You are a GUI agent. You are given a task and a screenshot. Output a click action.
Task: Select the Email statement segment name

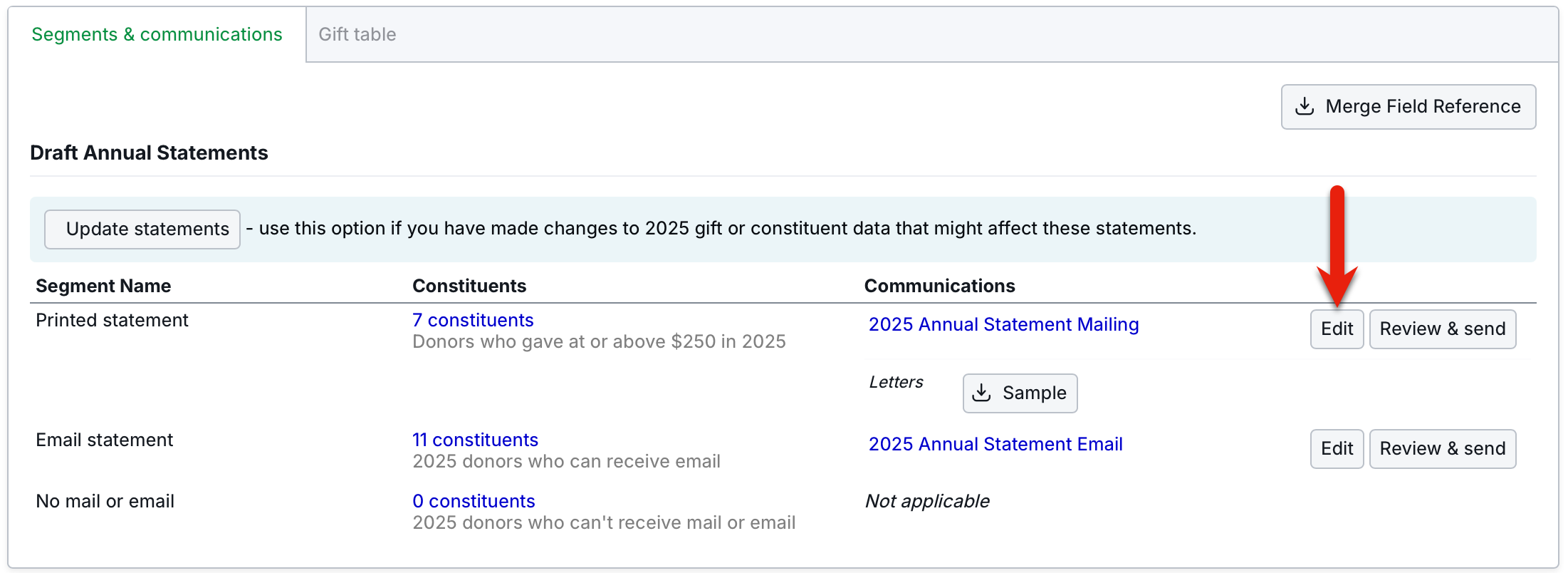105,440
